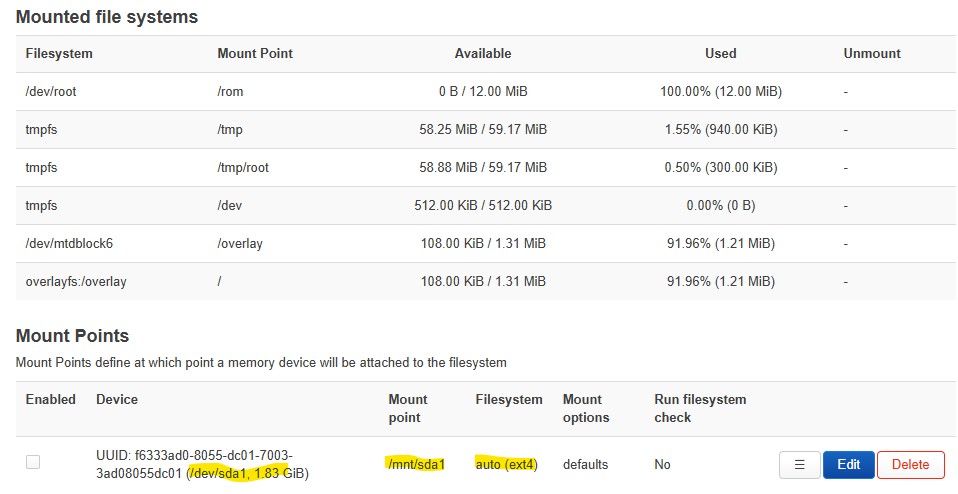Click the Used column header

coord(720,53)
